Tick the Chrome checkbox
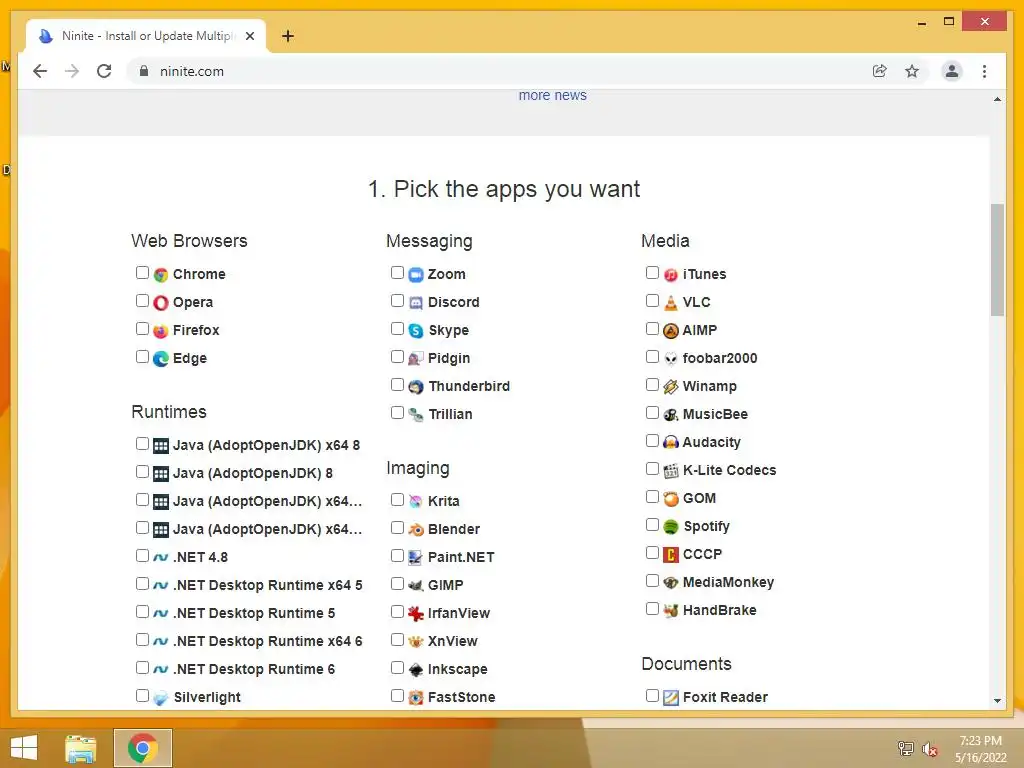Viewport: 1024px width, 768px height. pyautogui.click(x=142, y=272)
